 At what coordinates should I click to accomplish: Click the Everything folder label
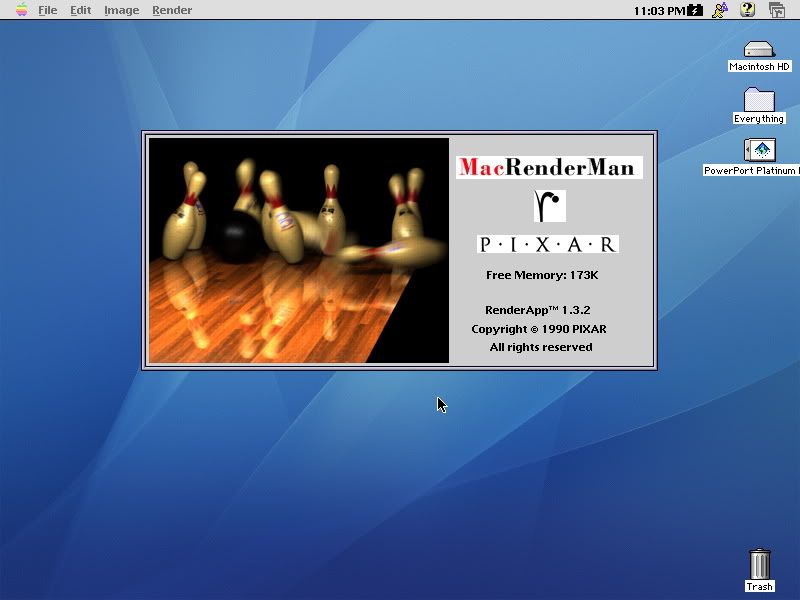tap(759, 118)
